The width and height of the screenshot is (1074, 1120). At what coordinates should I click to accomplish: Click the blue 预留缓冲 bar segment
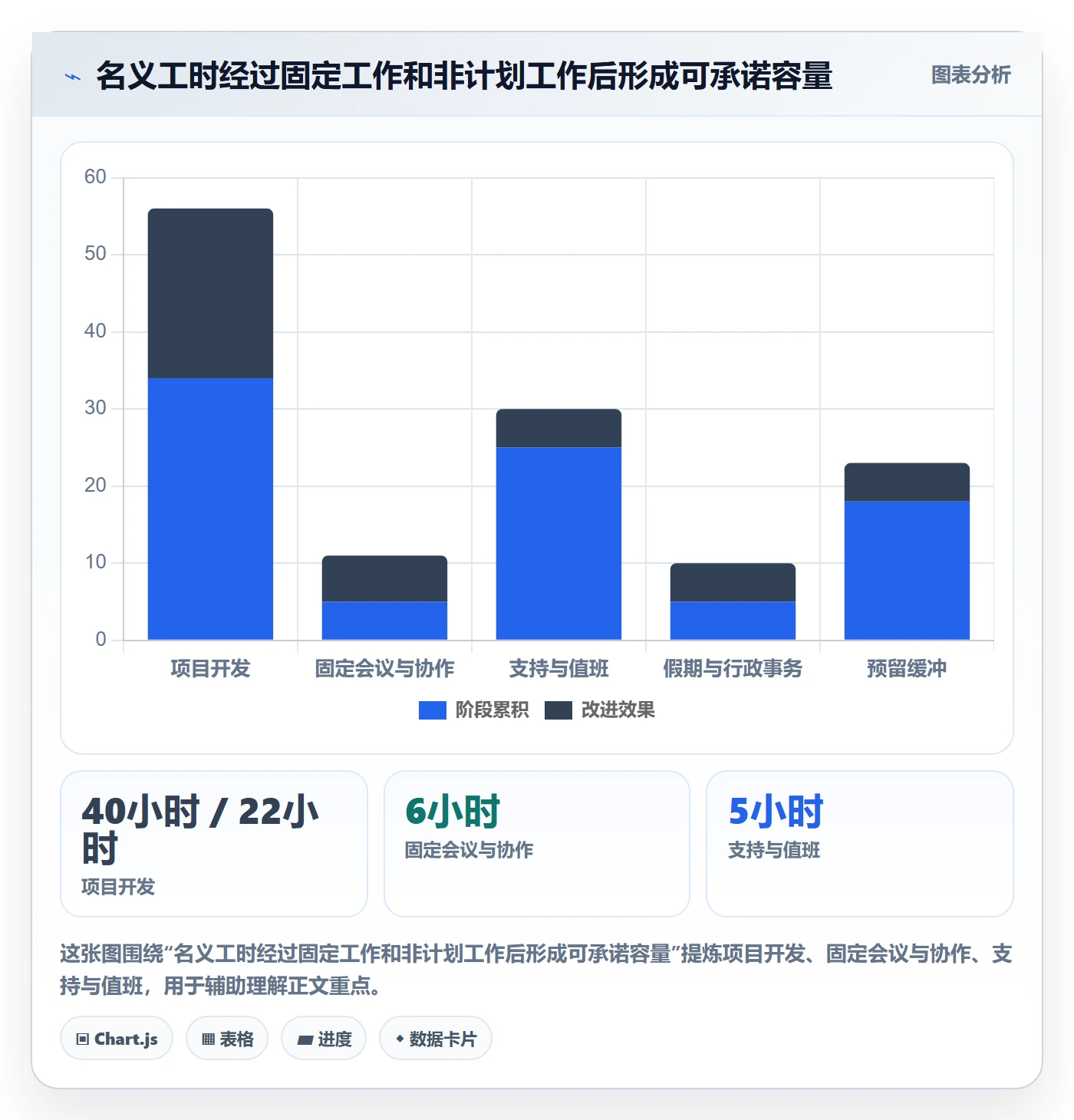(x=907, y=570)
